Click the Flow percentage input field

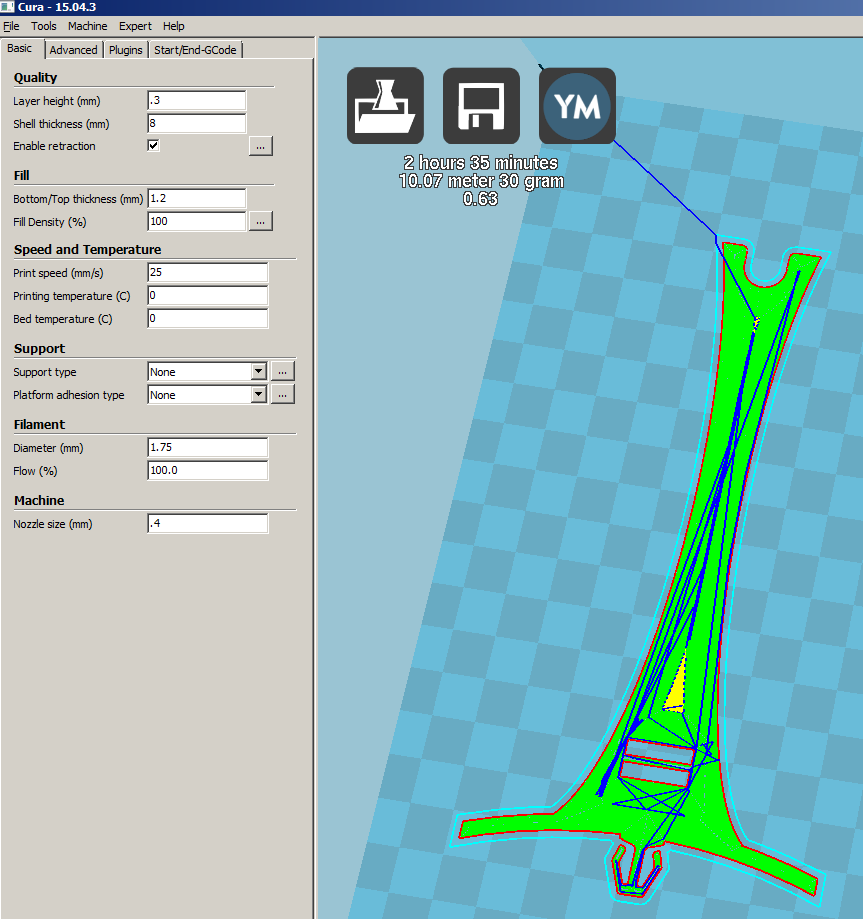point(208,470)
